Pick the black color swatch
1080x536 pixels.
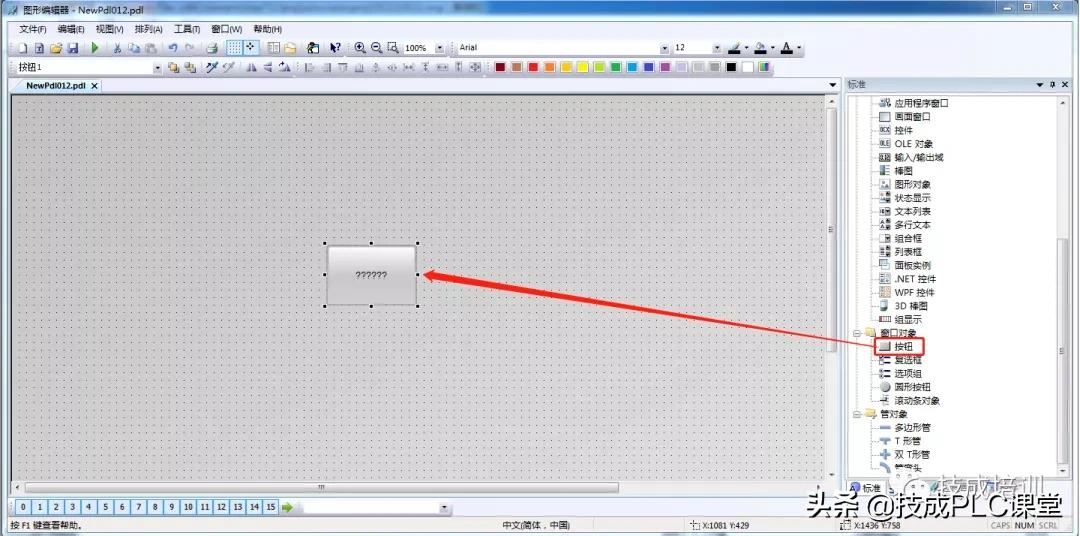coord(731,67)
